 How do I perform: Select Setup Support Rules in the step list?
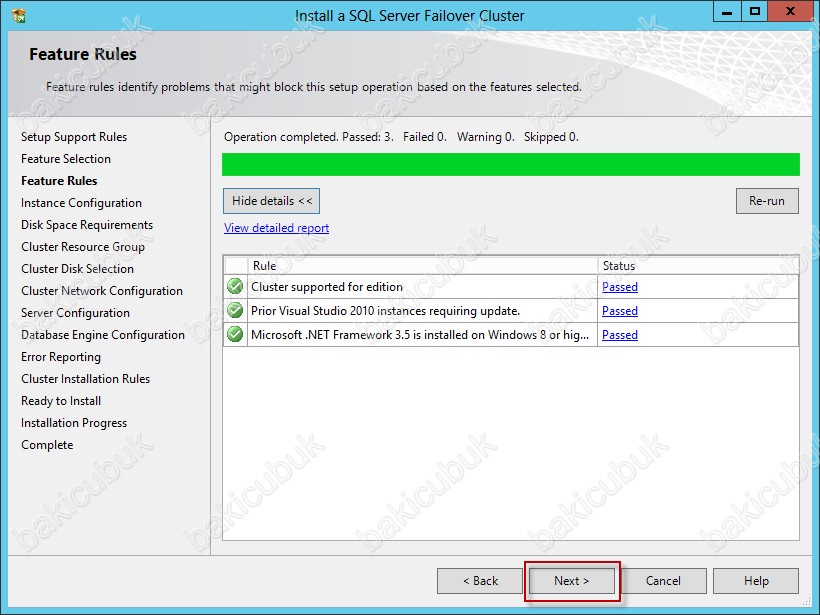[x=74, y=137]
